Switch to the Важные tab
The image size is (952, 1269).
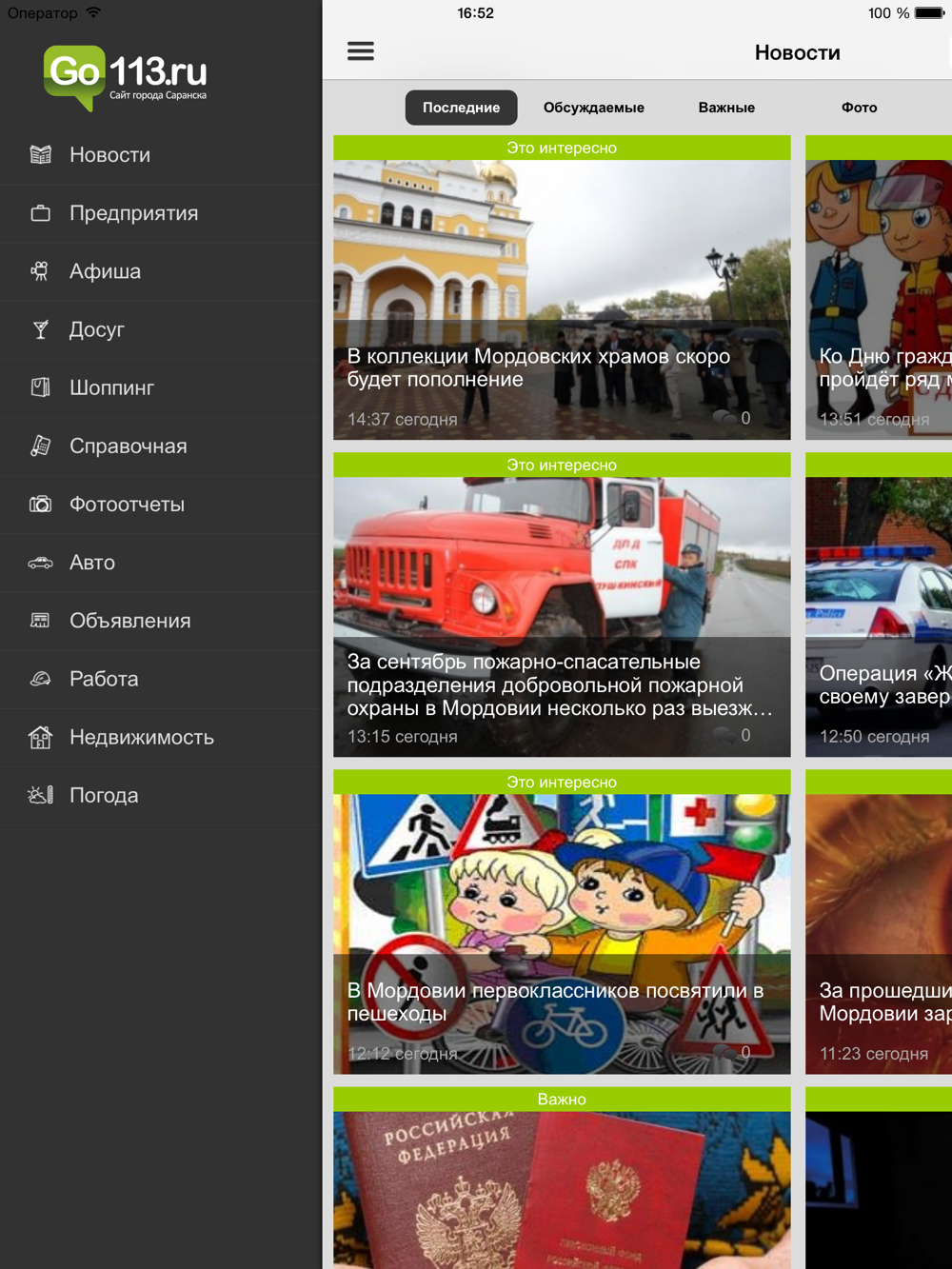(x=726, y=108)
